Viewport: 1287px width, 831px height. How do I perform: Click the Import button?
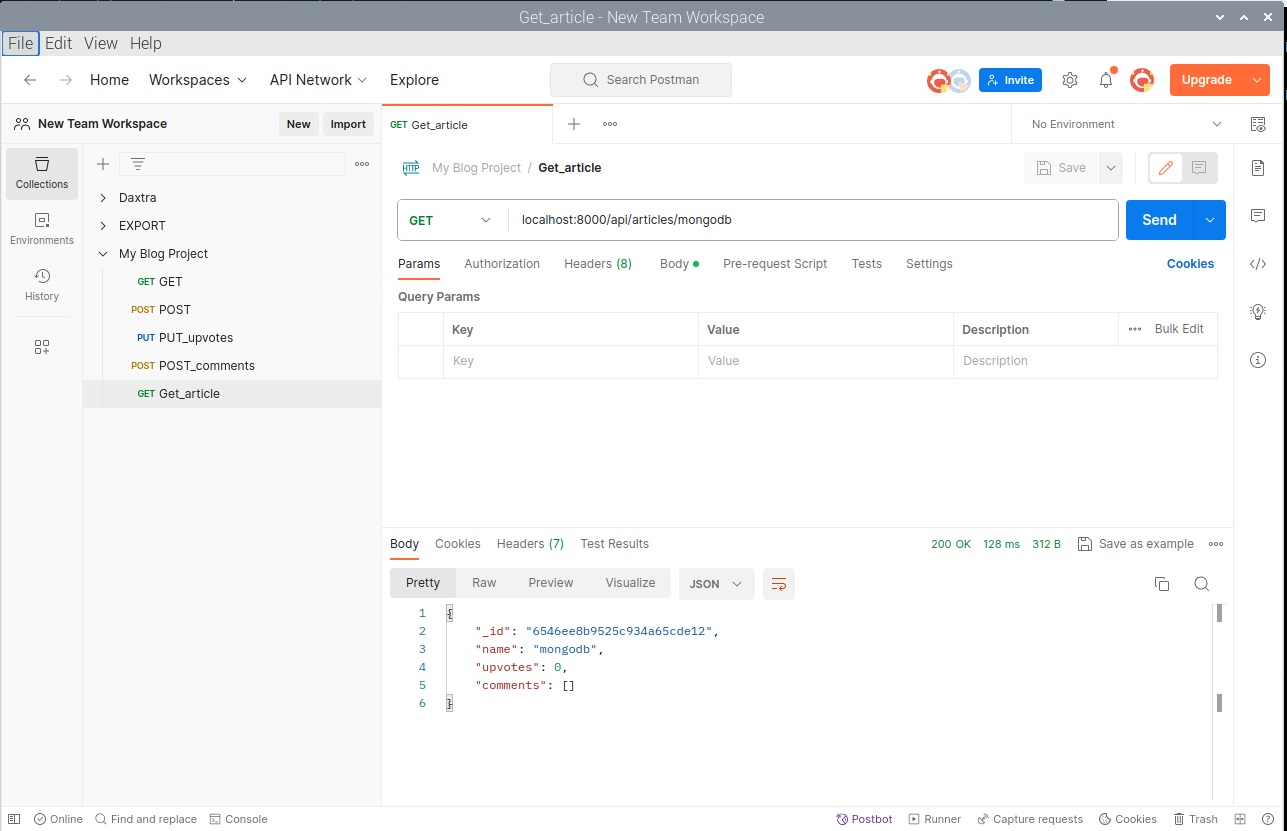tap(348, 124)
